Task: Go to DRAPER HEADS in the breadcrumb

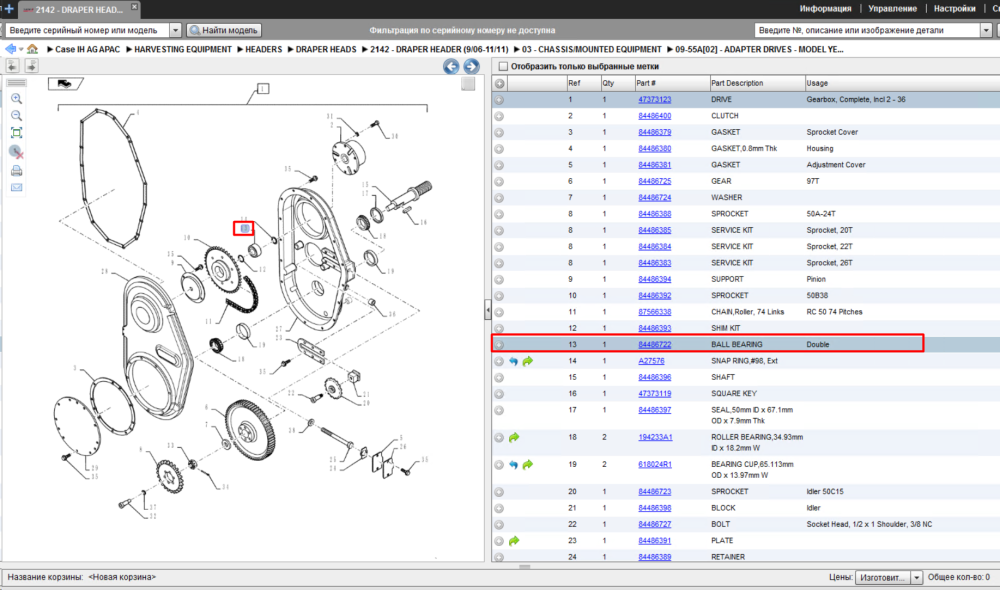Action: pyautogui.click(x=326, y=49)
